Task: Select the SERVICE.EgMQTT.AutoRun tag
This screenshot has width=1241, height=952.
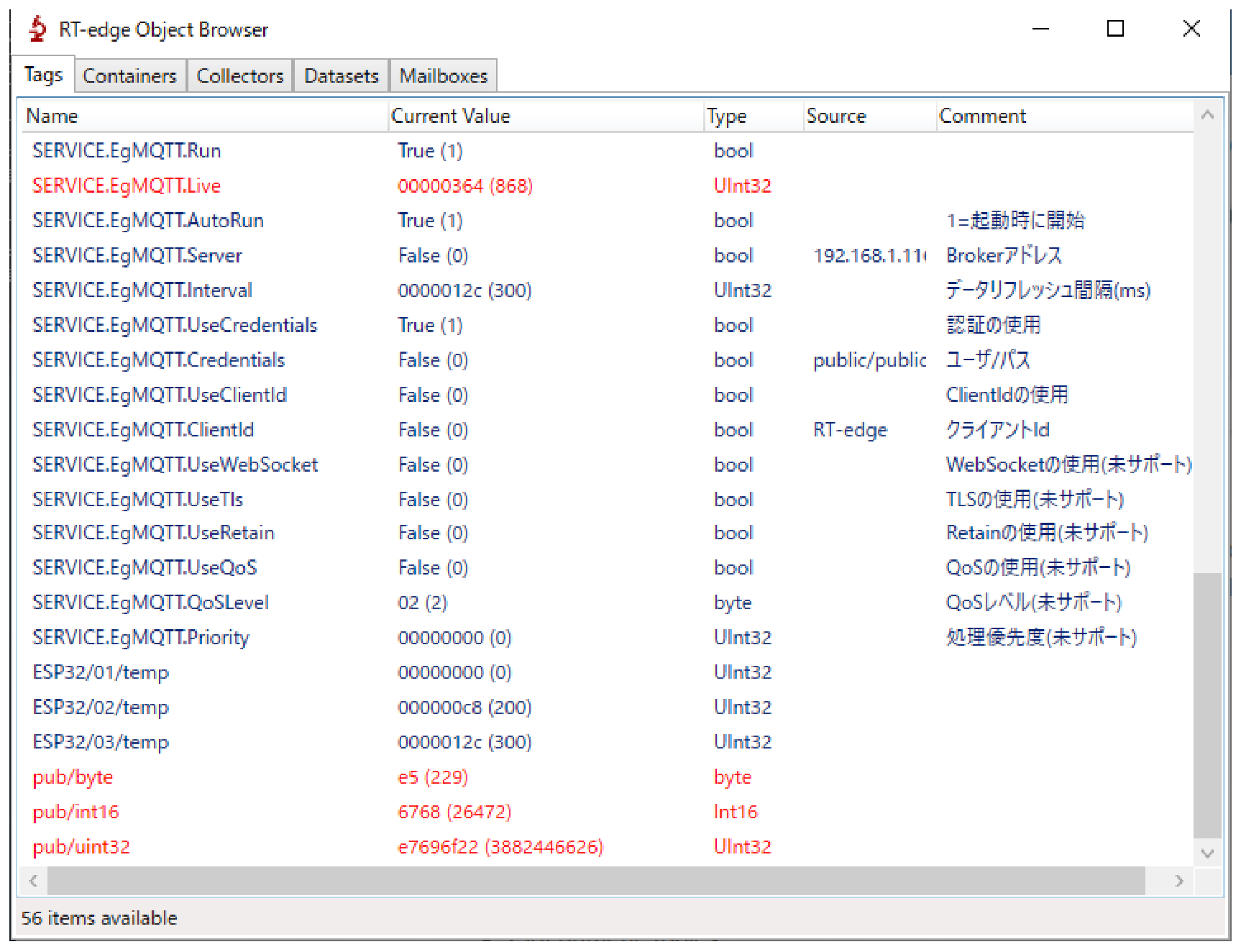Action: (x=148, y=220)
